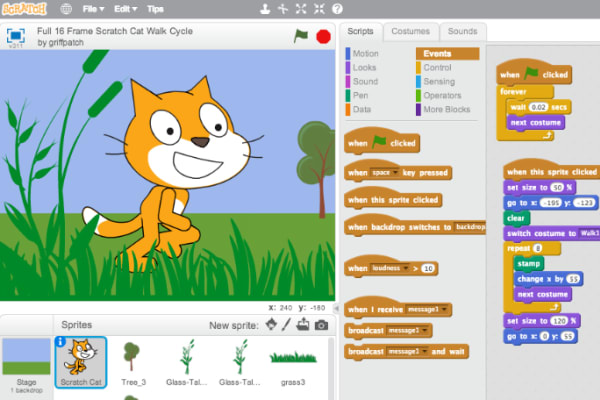Image resolution: width=600 pixels, height=400 pixels.
Task: Start project with the green flag
Action: [301, 36]
